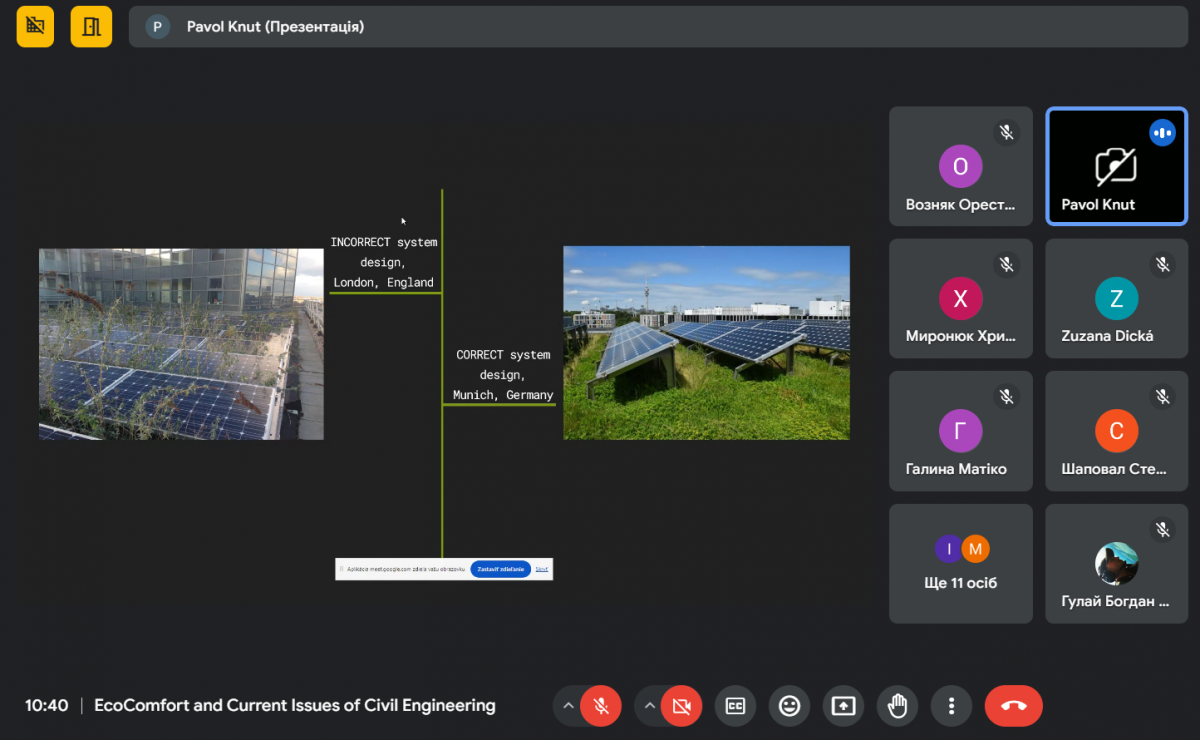Select Pavol Knut's participant tile
Screen dimensions: 1200x740
click(x=1116, y=166)
